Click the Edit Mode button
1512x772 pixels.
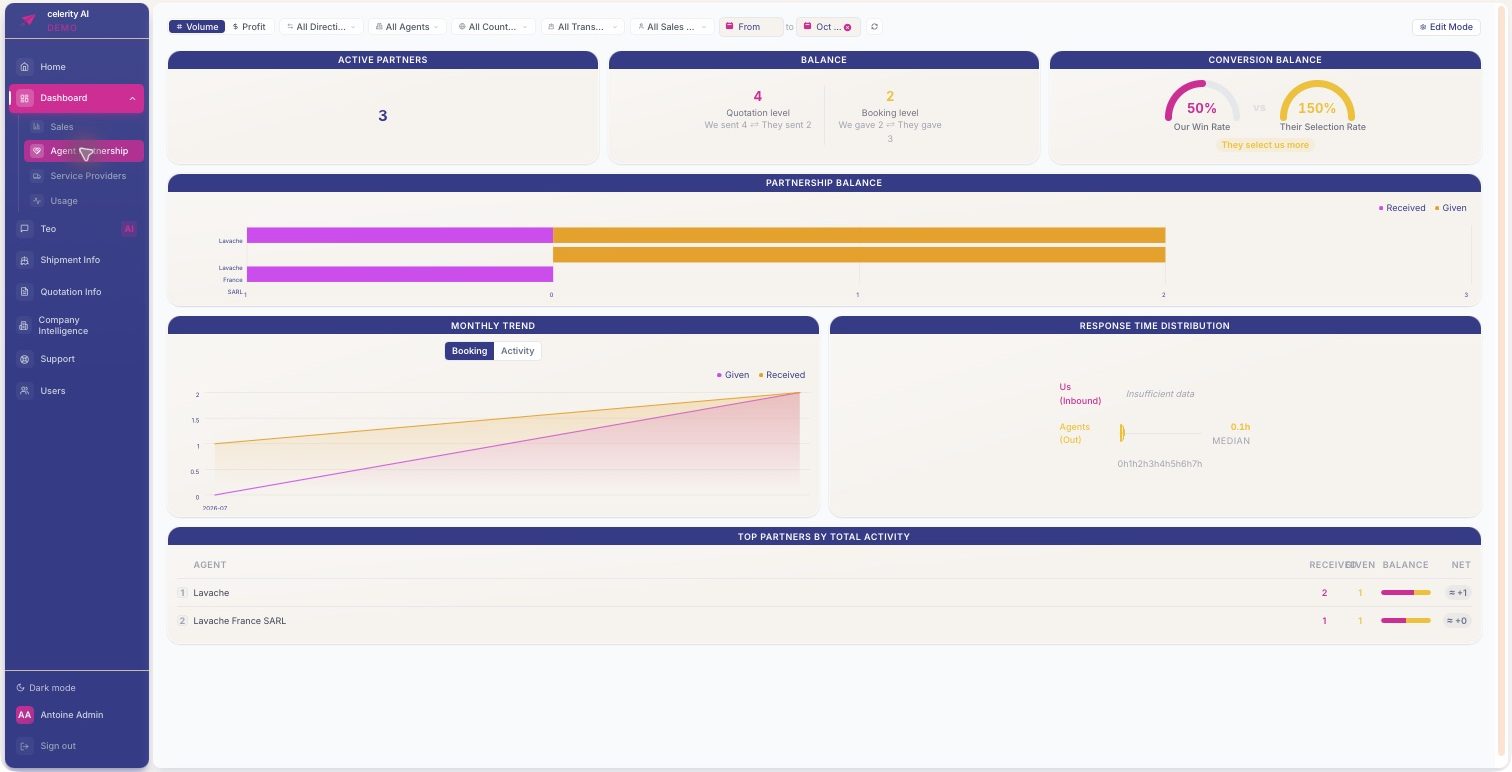point(1446,27)
